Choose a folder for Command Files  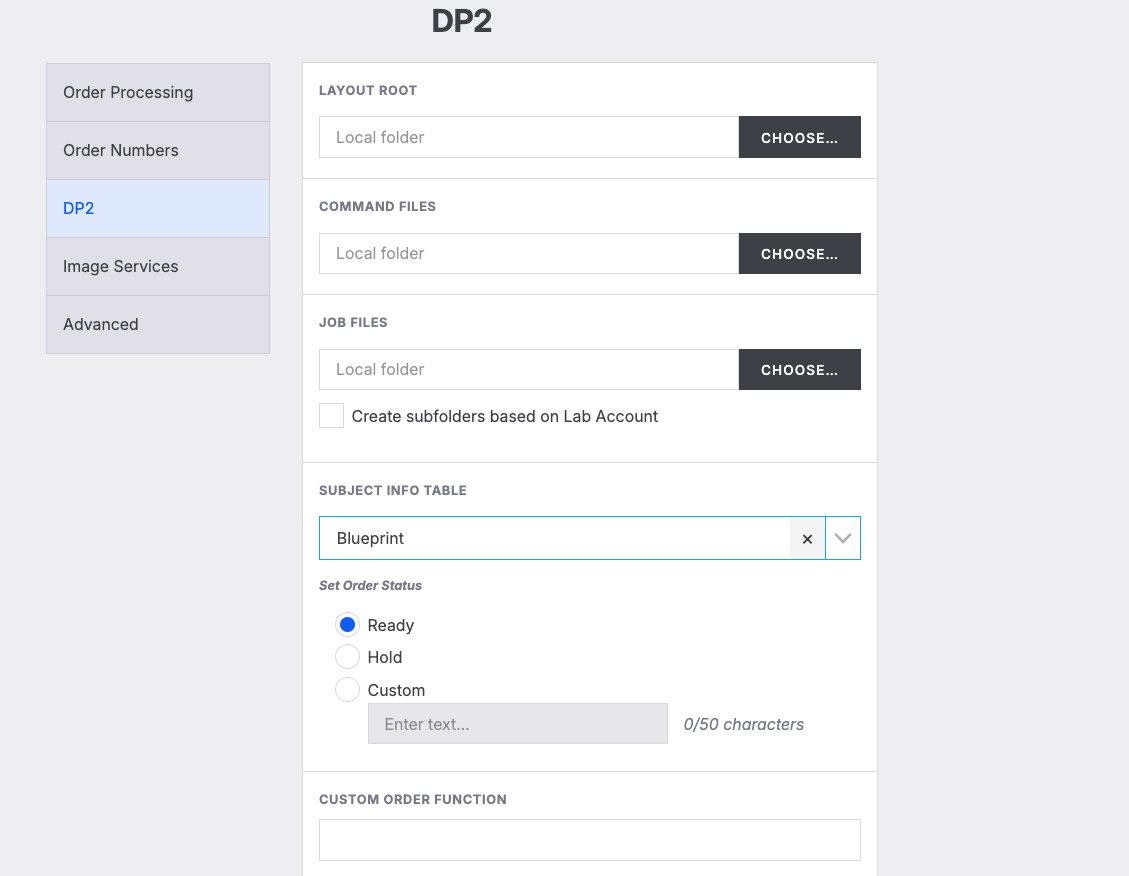tap(799, 253)
